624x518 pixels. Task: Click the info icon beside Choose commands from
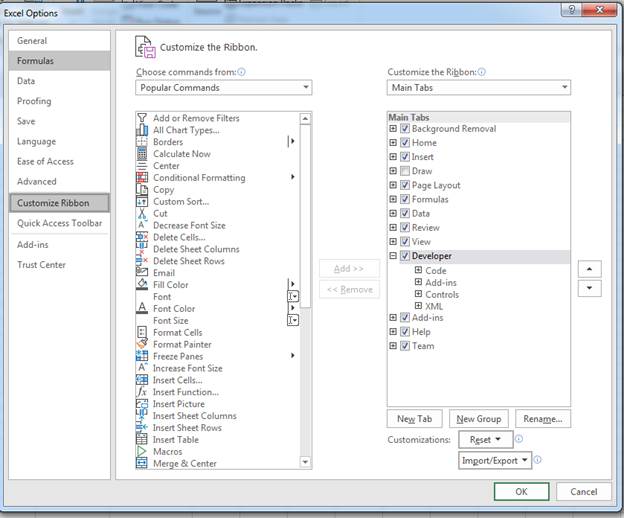point(242,72)
